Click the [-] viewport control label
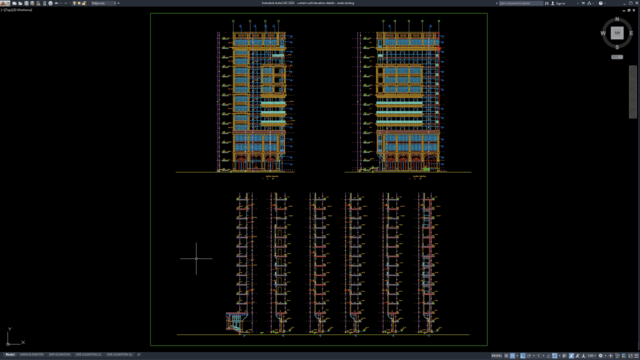The width and height of the screenshot is (640, 360). 2,10
